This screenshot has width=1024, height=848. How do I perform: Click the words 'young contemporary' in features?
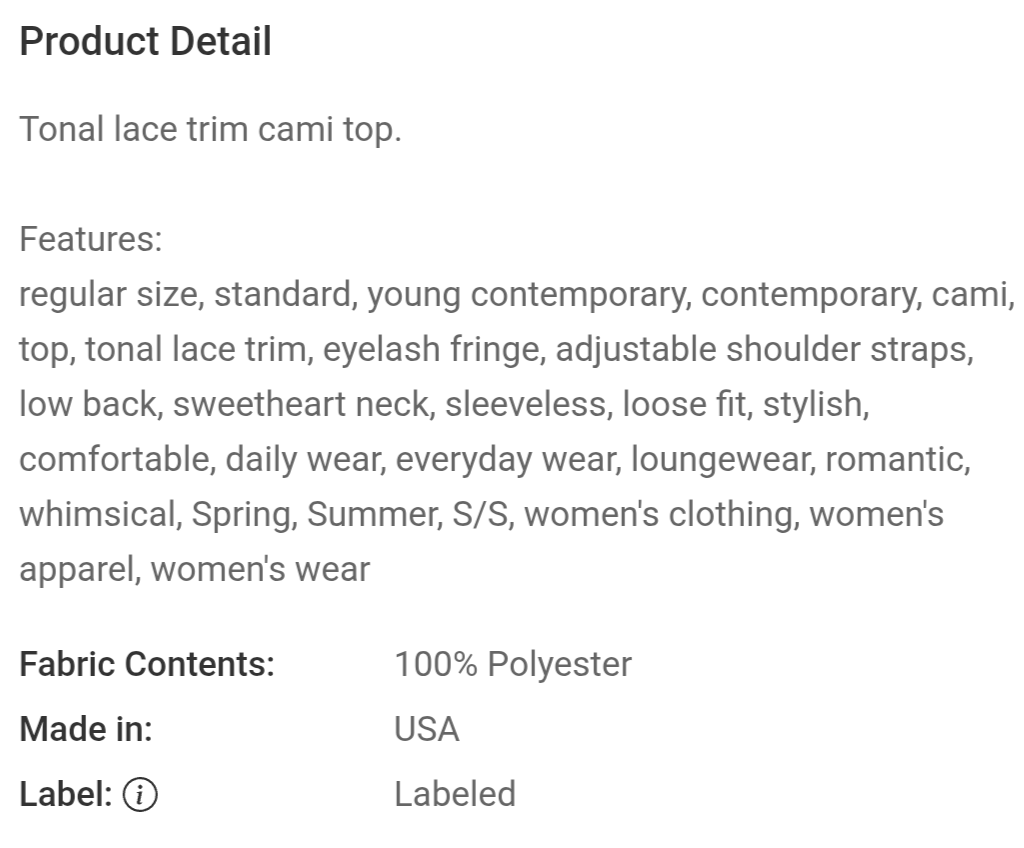coord(526,295)
